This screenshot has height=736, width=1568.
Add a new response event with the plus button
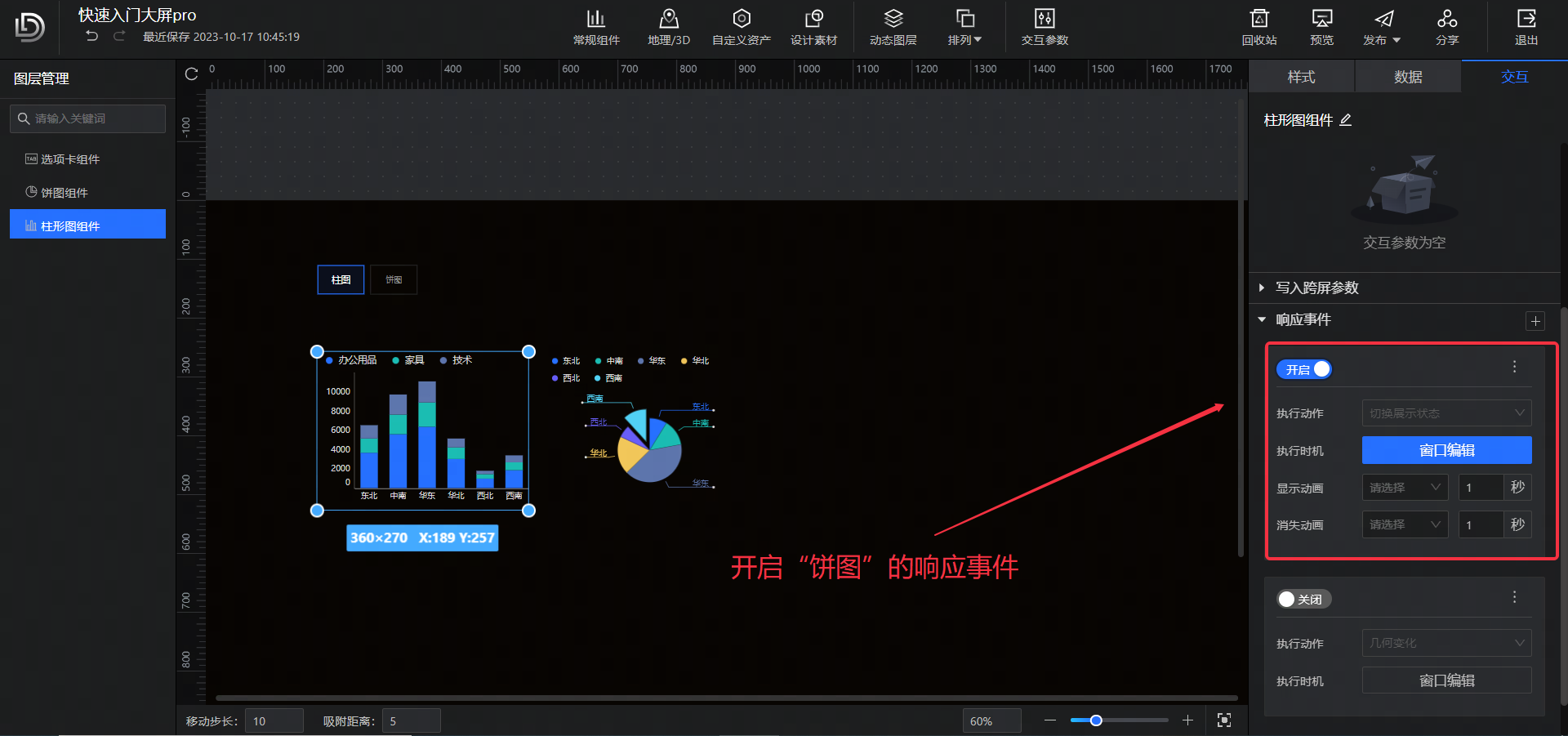tap(1535, 321)
